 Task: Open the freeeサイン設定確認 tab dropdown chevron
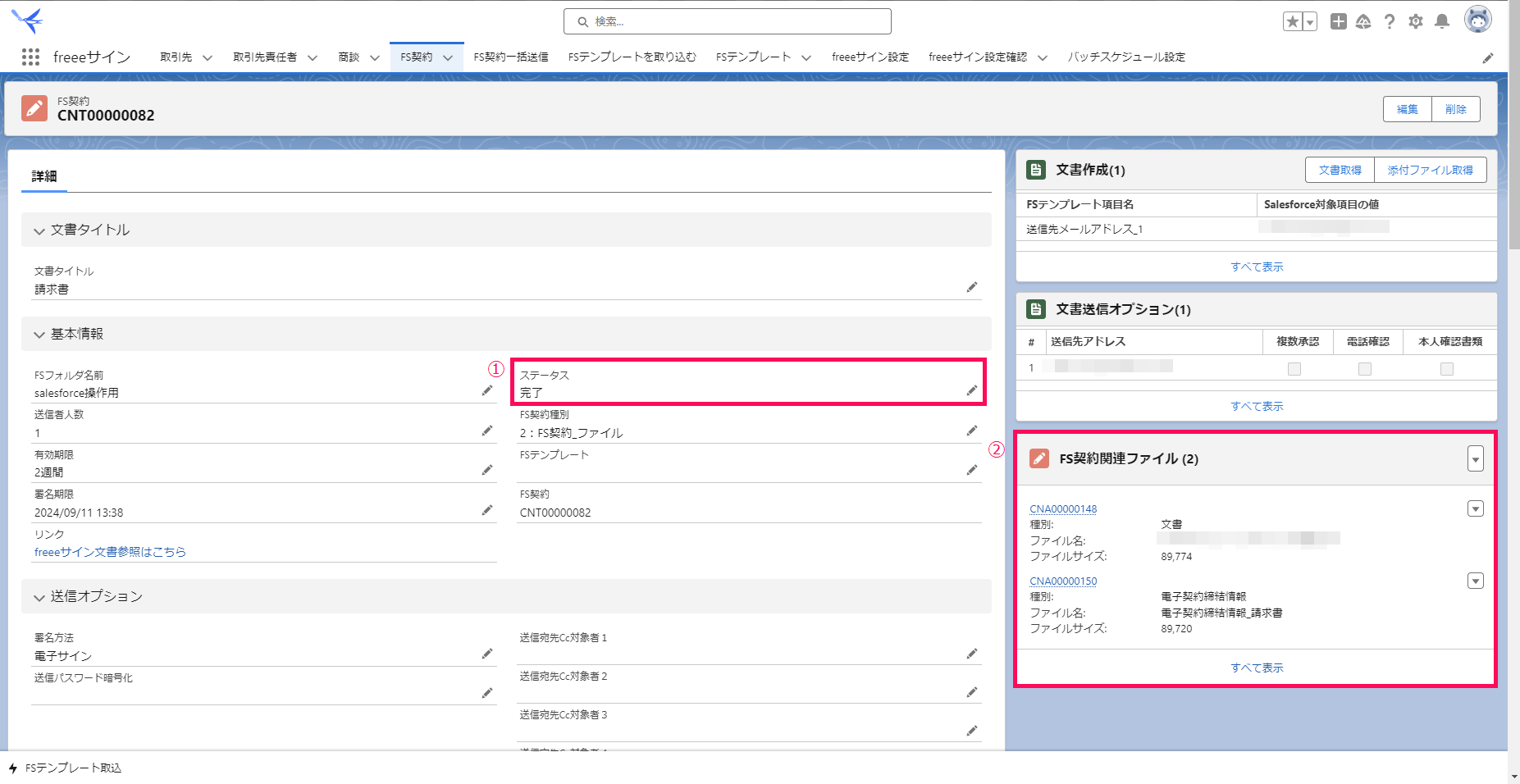[1043, 57]
